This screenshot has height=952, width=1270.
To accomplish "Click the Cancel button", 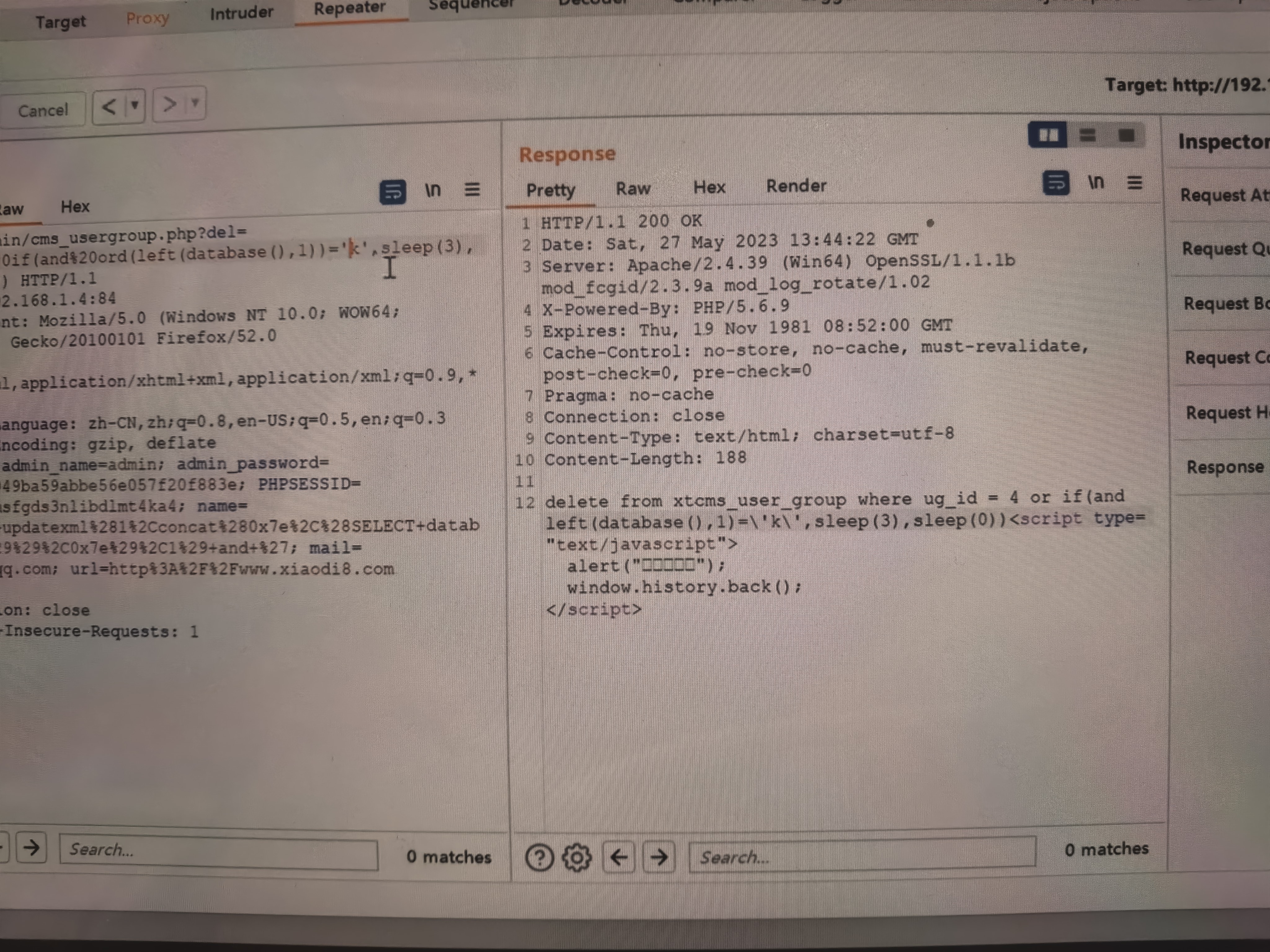I will tap(43, 110).
